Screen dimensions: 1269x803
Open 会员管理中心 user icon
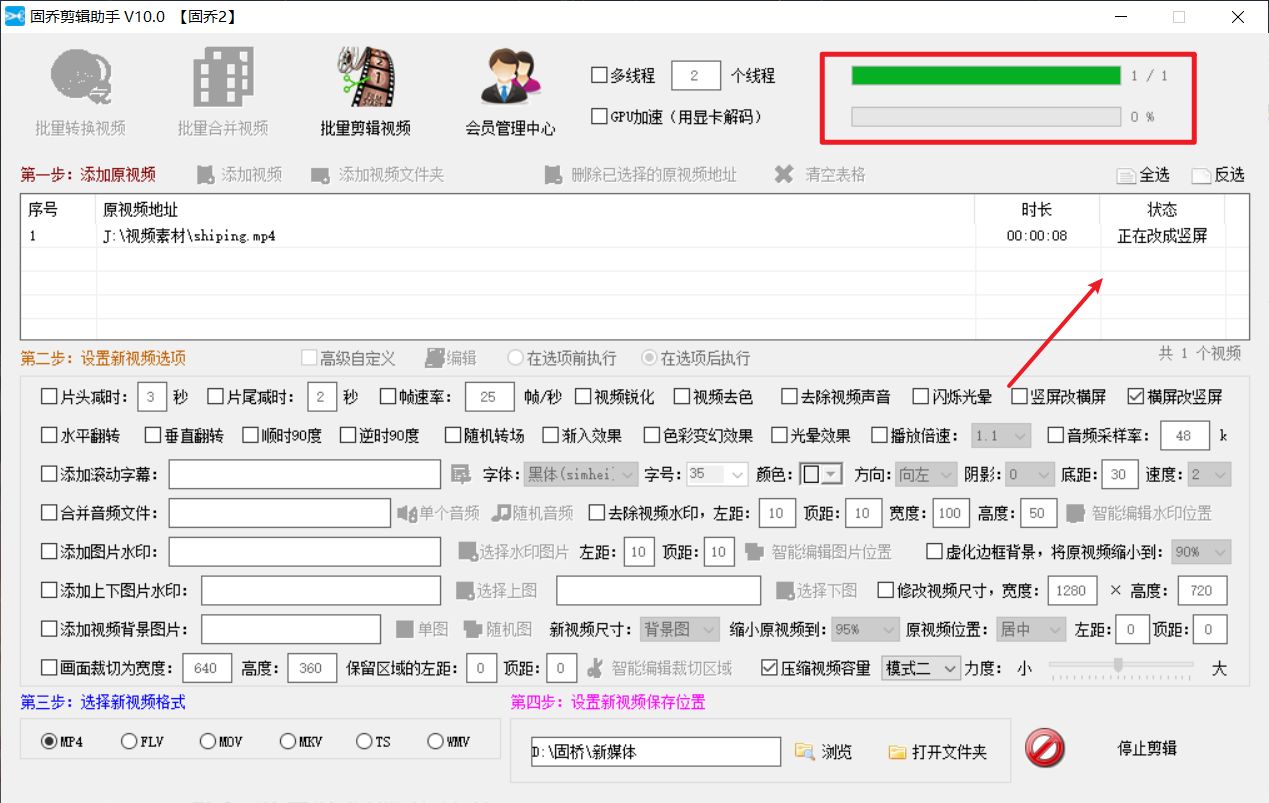pos(510,78)
